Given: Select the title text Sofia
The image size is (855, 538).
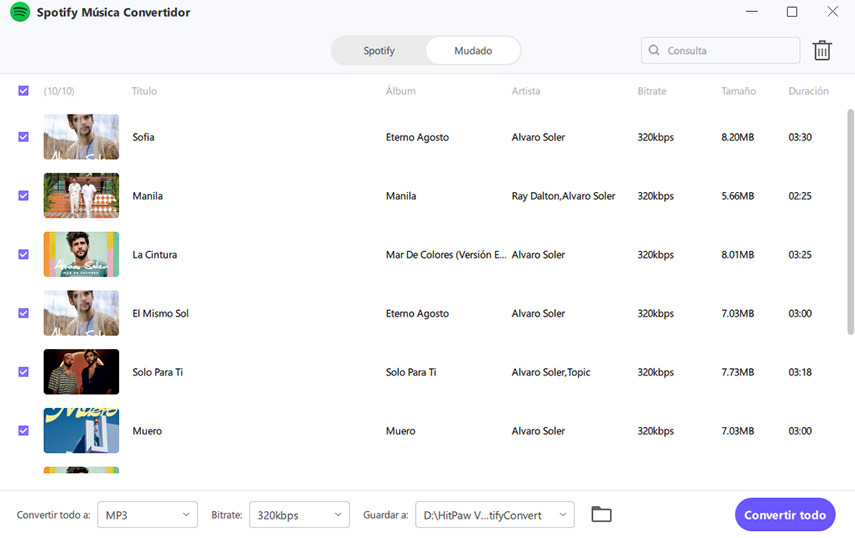Looking at the screenshot, I should tap(143, 137).
